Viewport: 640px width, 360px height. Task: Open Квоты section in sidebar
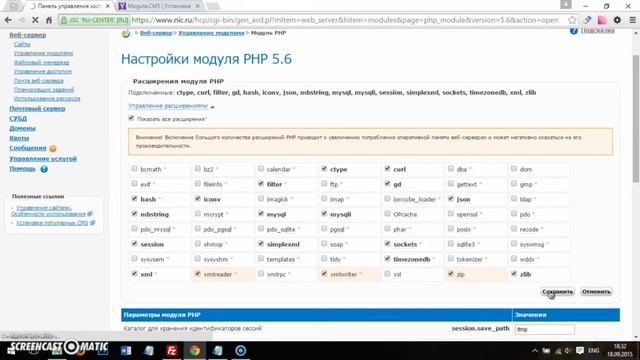[19, 138]
